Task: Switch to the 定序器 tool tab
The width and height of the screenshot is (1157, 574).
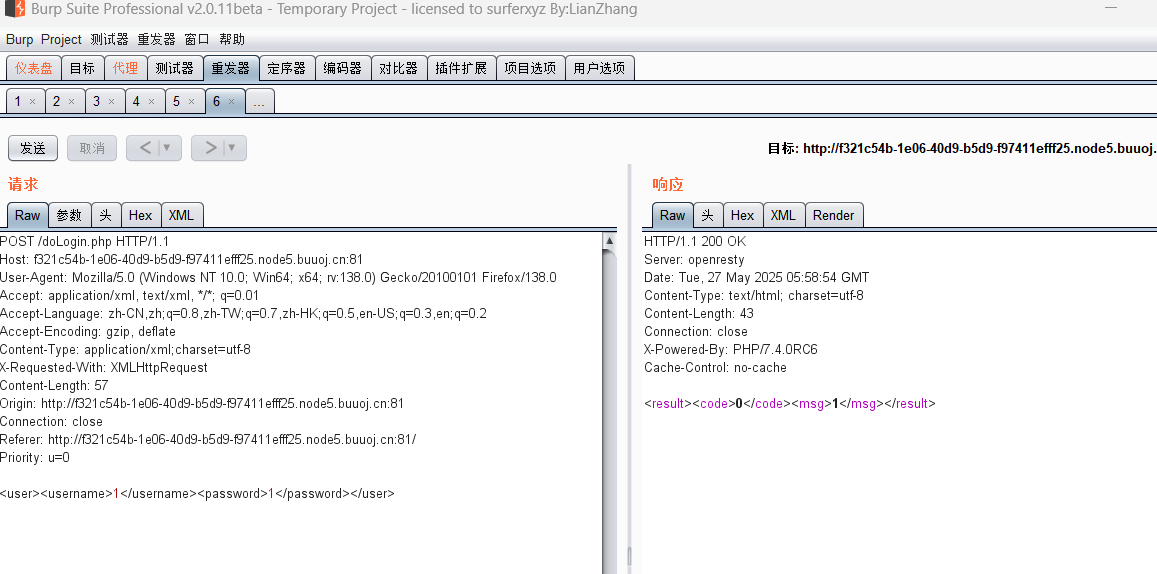Action: tap(287, 68)
